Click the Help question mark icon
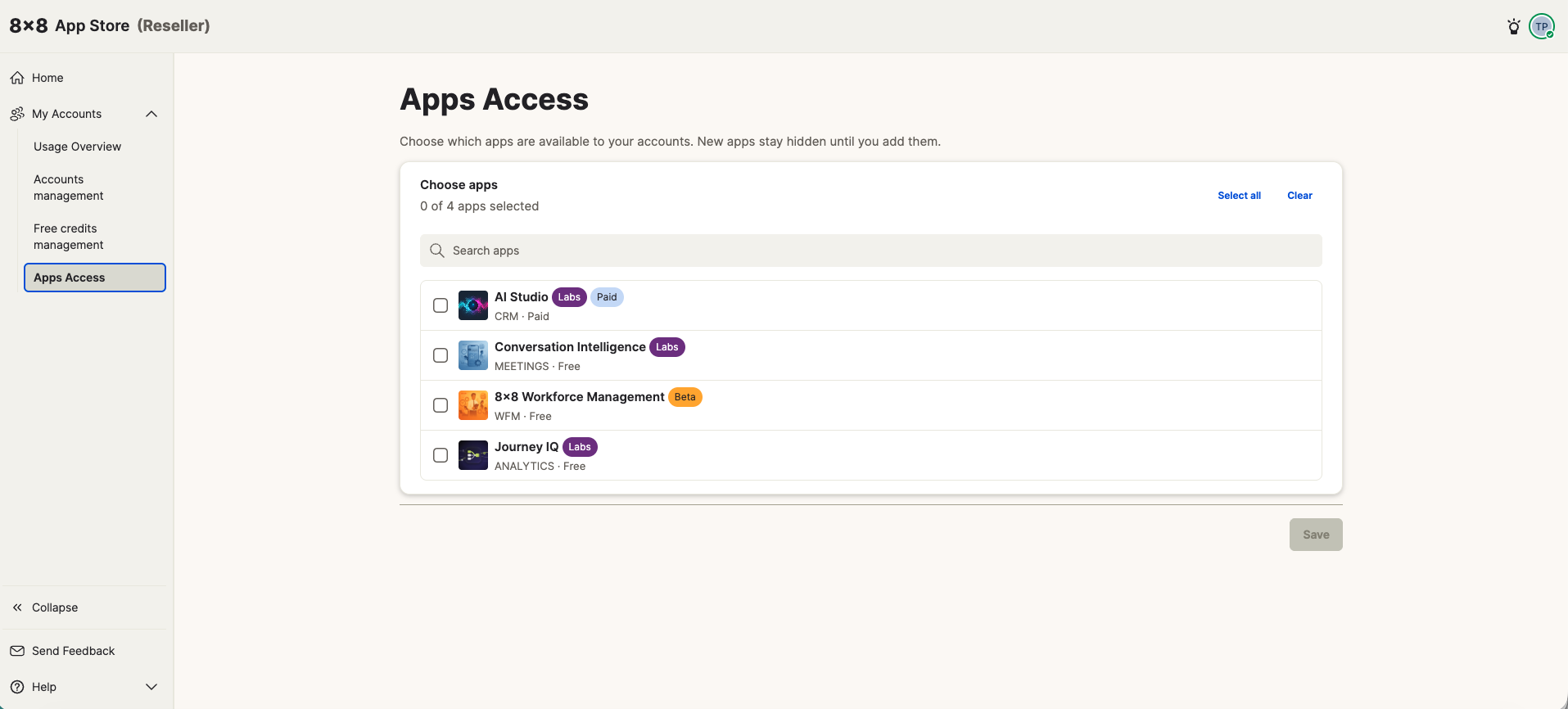This screenshot has height=709, width=1568. tap(17, 687)
